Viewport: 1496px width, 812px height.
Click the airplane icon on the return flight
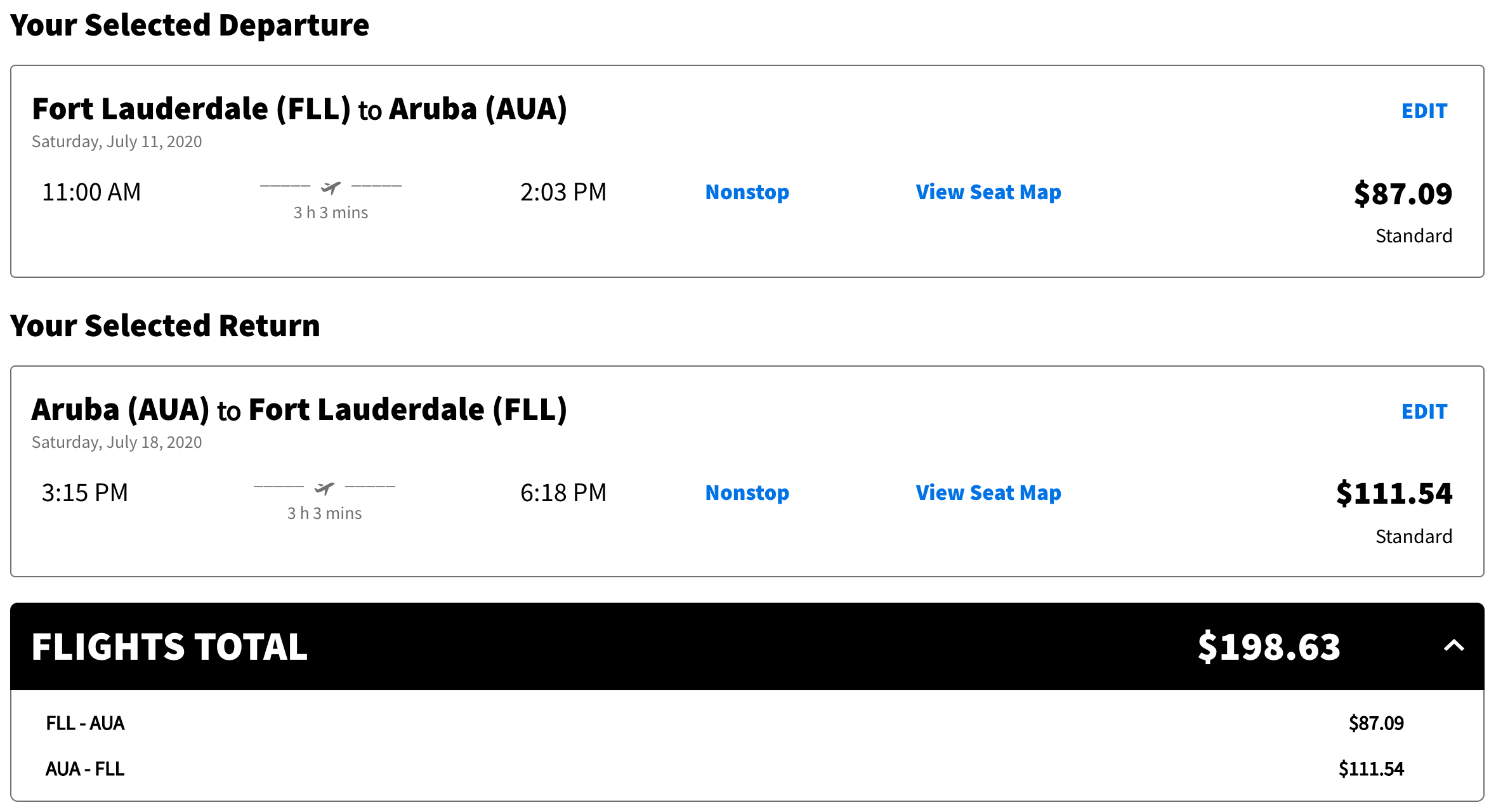[324, 488]
